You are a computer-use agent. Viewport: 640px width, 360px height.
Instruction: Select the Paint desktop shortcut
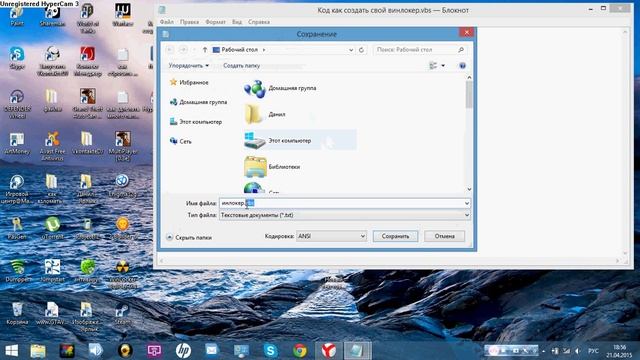pos(17,15)
